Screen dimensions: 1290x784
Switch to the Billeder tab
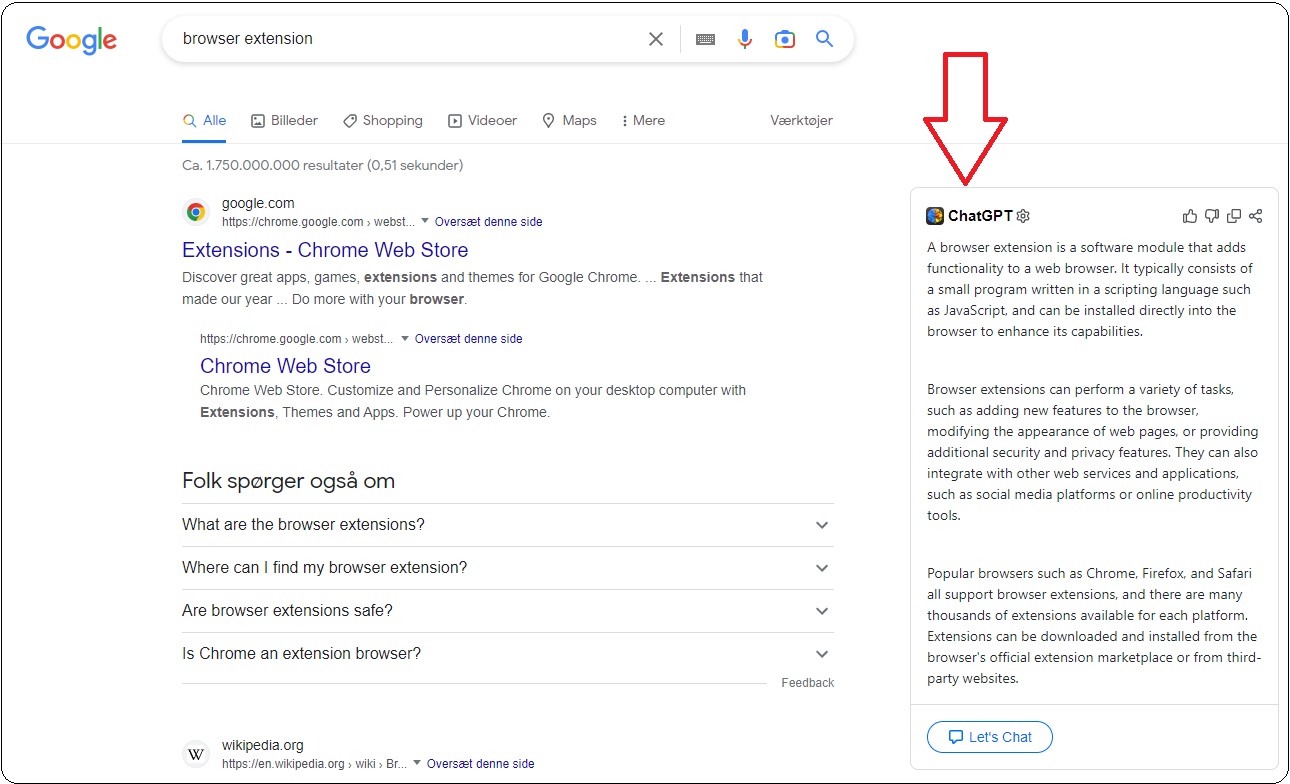click(x=284, y=120)
